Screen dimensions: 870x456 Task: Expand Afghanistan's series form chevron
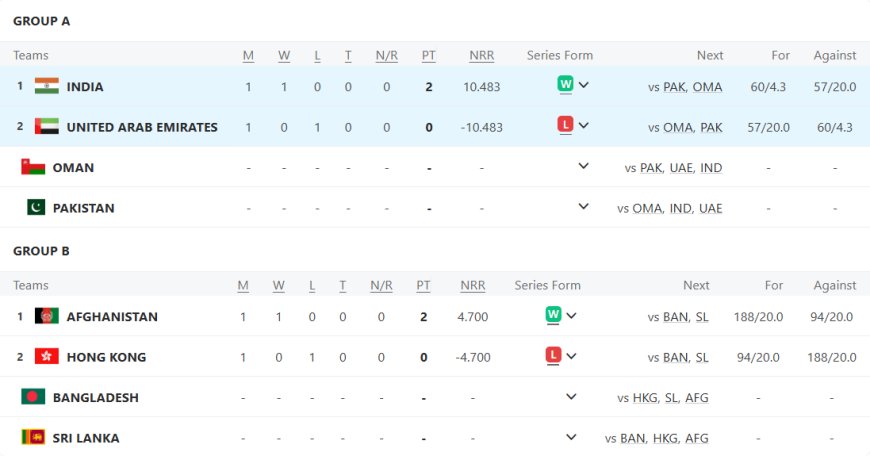click(x=572, y=315)
